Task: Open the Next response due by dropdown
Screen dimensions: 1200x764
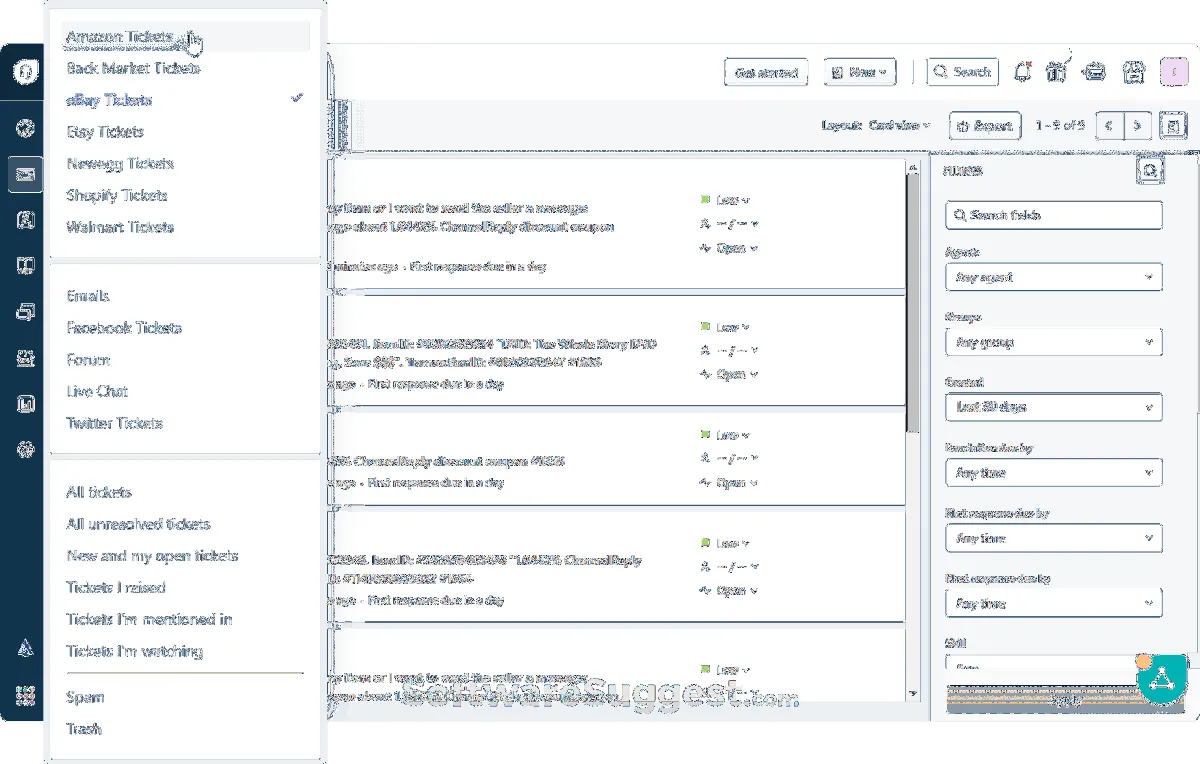Action: (x=1054, y=604)
